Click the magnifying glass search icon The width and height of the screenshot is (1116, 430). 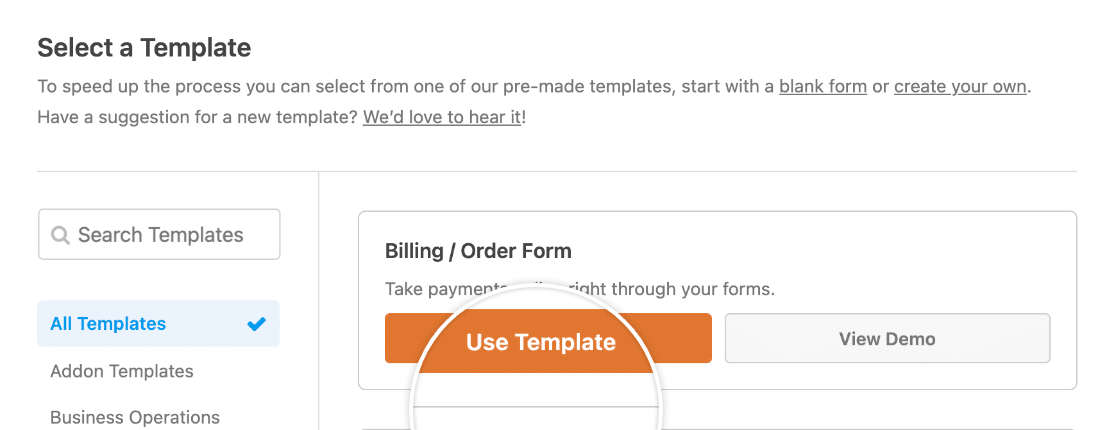(60, 235)
